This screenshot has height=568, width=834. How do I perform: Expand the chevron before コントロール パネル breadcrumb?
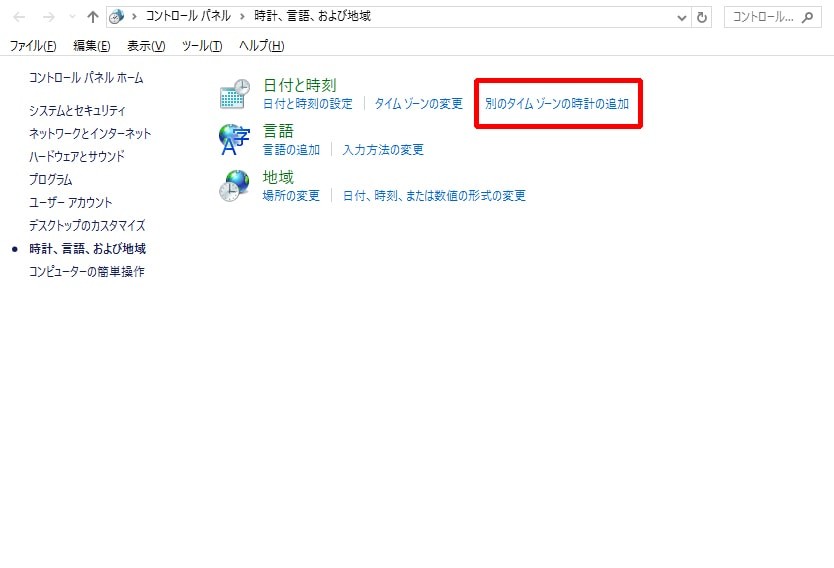pyautogui.click(x=134, y=16)
